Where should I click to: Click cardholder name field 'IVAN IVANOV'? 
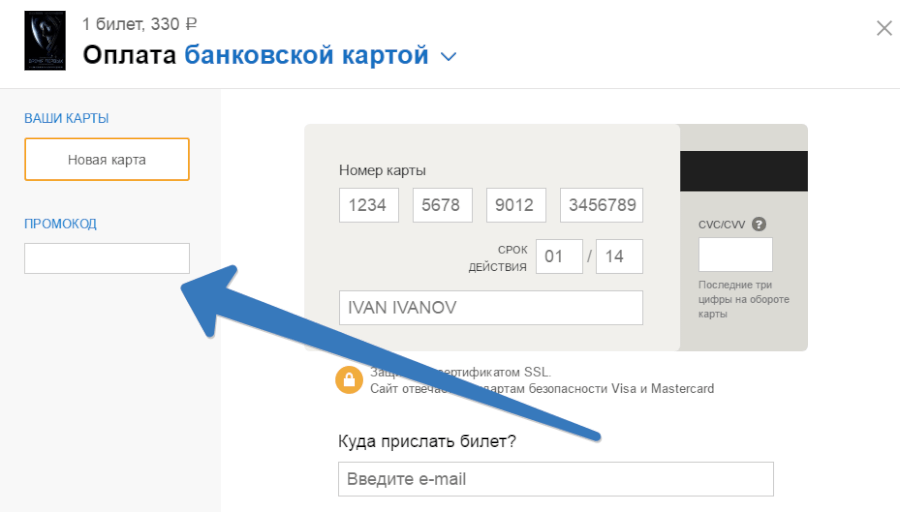coord(491,307)
